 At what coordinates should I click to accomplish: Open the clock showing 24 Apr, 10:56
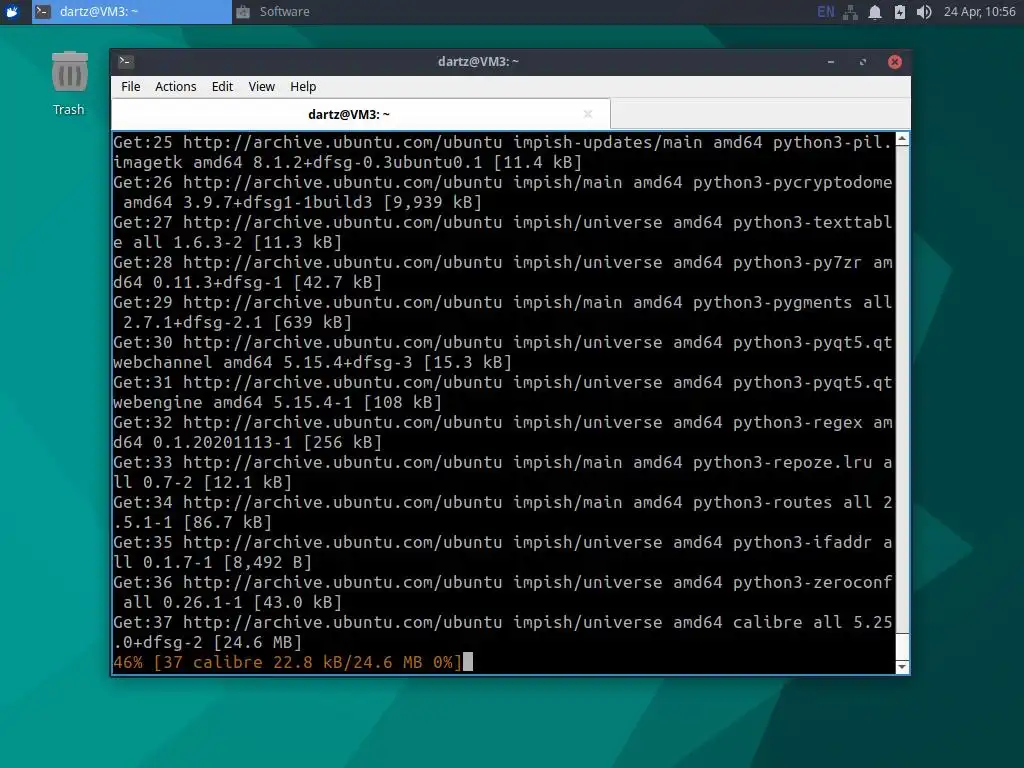[979, 12]
